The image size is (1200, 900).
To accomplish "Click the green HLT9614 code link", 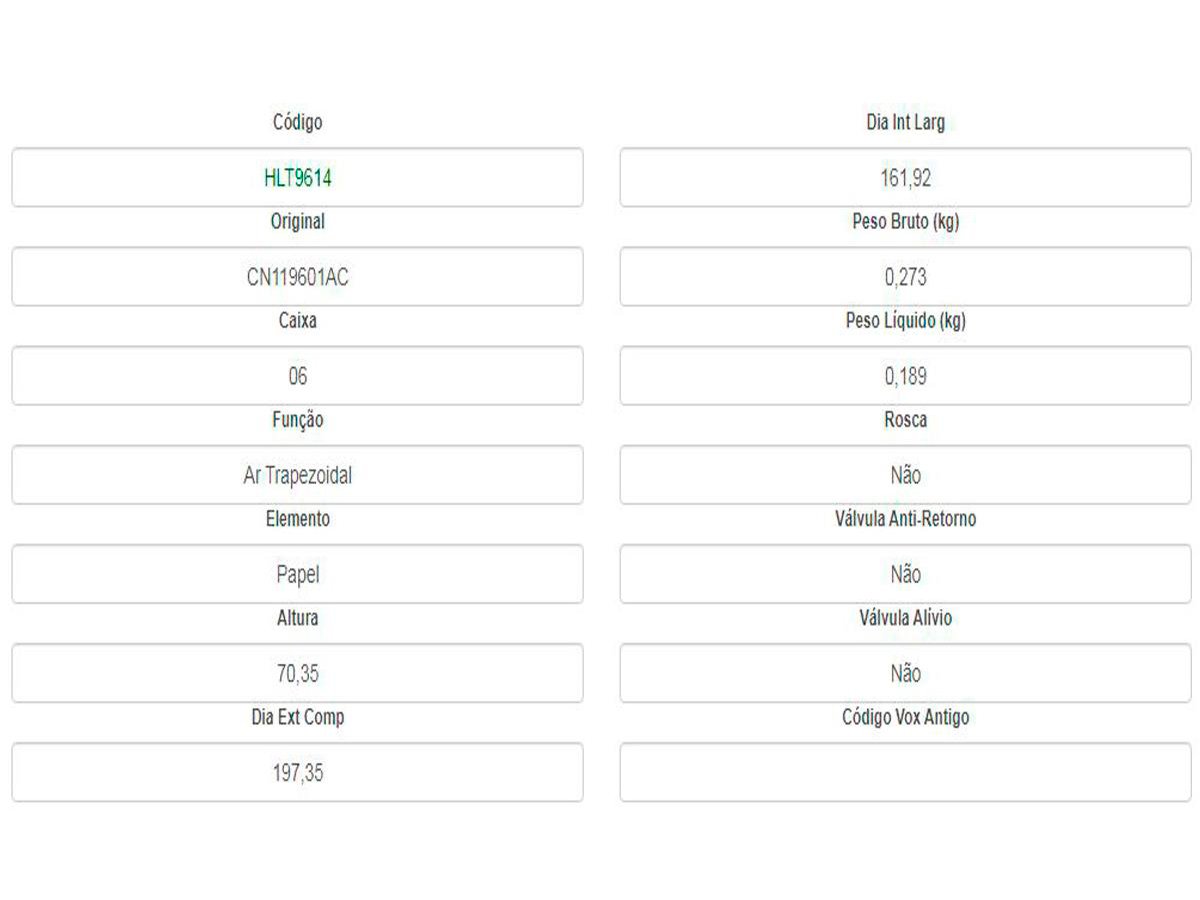I will (298, 178).
